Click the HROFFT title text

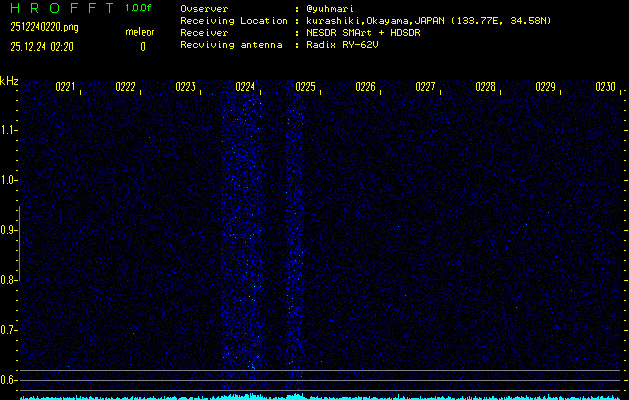click(63, 8)
